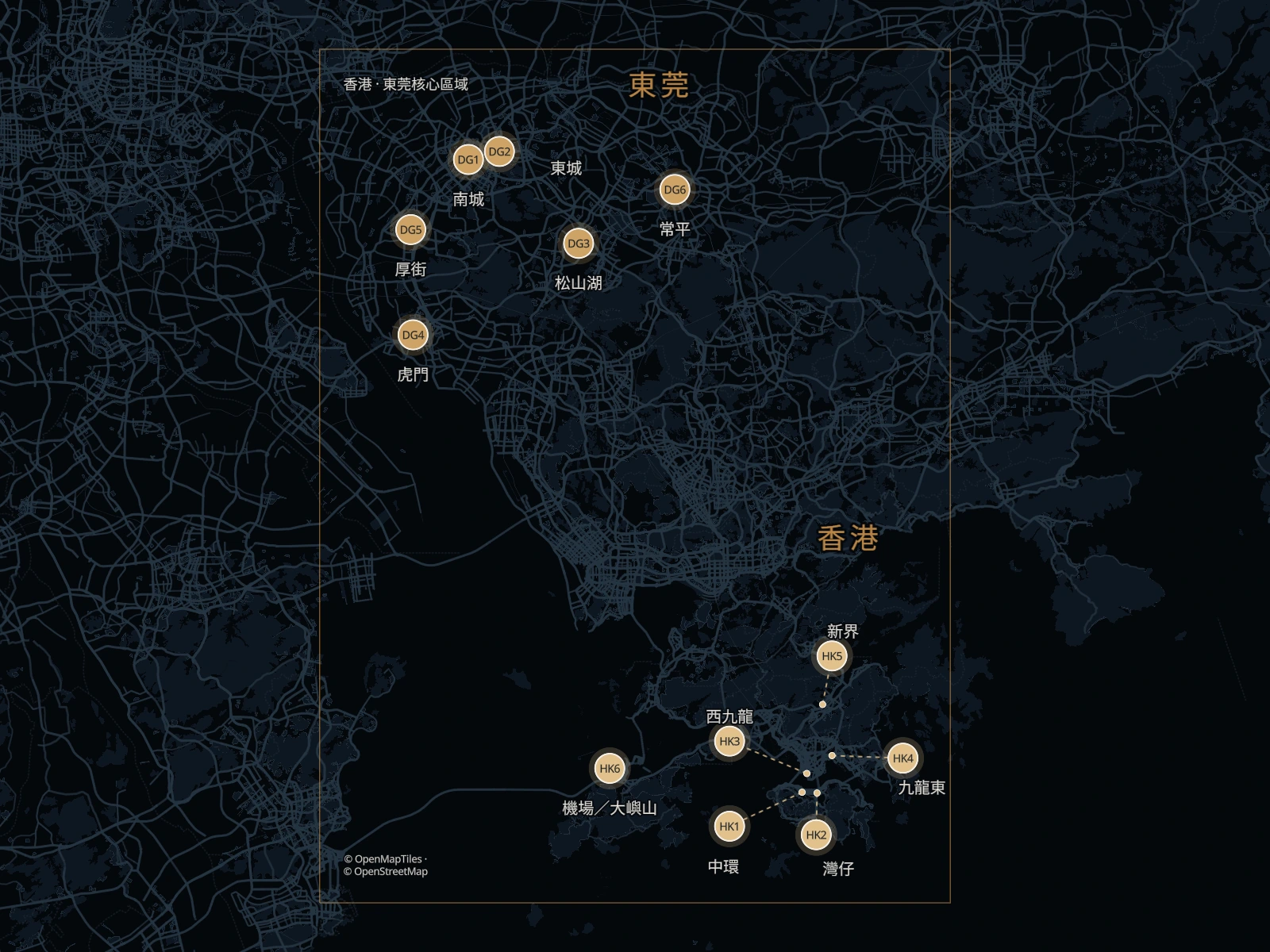Click the HK3 marker for 西九龍
The height and width of the screenshot is (952, 1270).
click(729, 742)
